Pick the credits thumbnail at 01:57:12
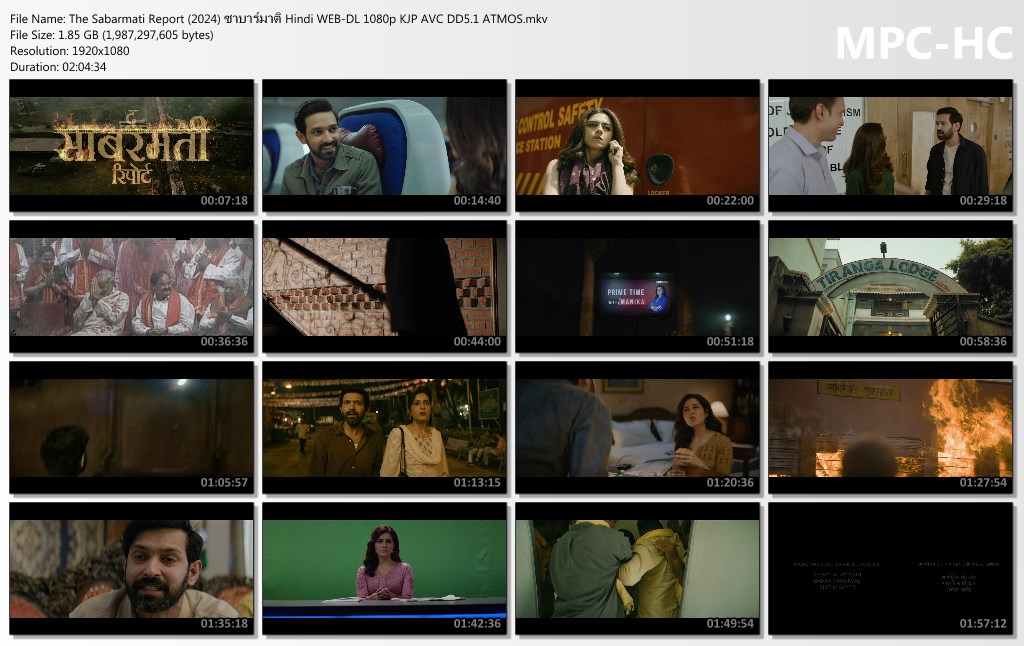The height and width of the screenshot is (646, 1024). click(890, 568)
